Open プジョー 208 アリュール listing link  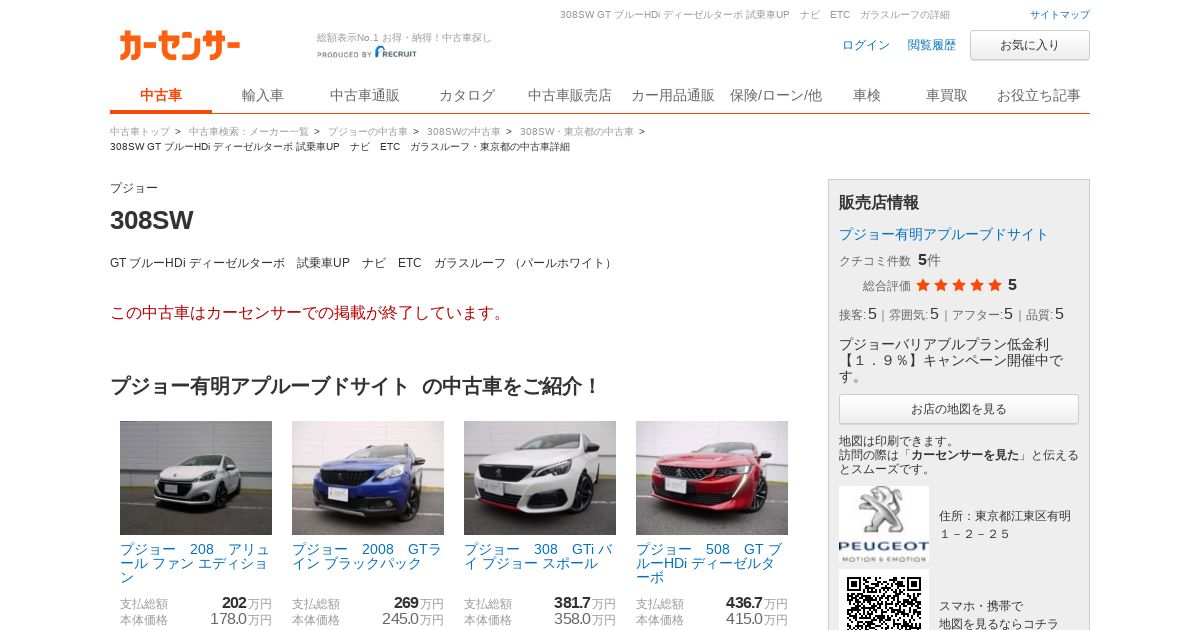pos(195,563)
